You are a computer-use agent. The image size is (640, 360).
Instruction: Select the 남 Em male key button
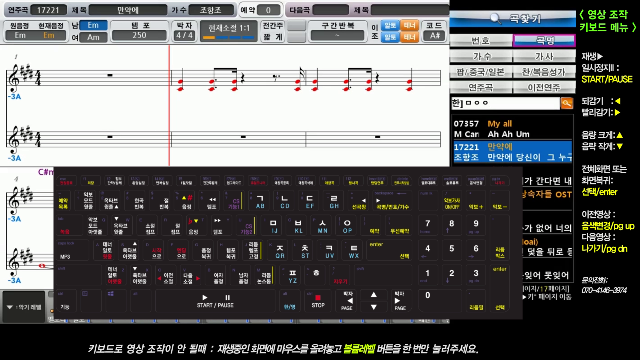click(x=93, y=25)
